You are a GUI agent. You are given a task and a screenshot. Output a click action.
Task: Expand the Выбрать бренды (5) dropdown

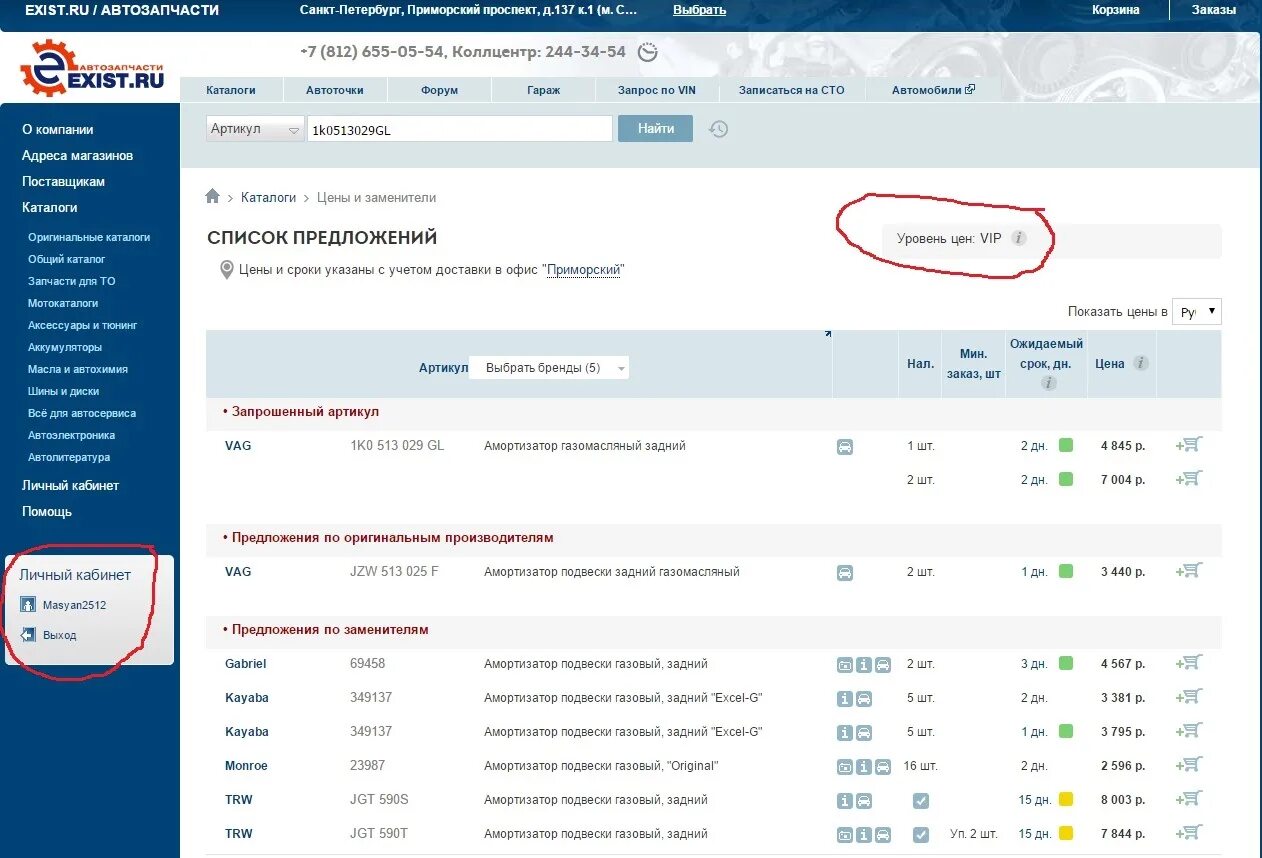click(x=549, y=368)
